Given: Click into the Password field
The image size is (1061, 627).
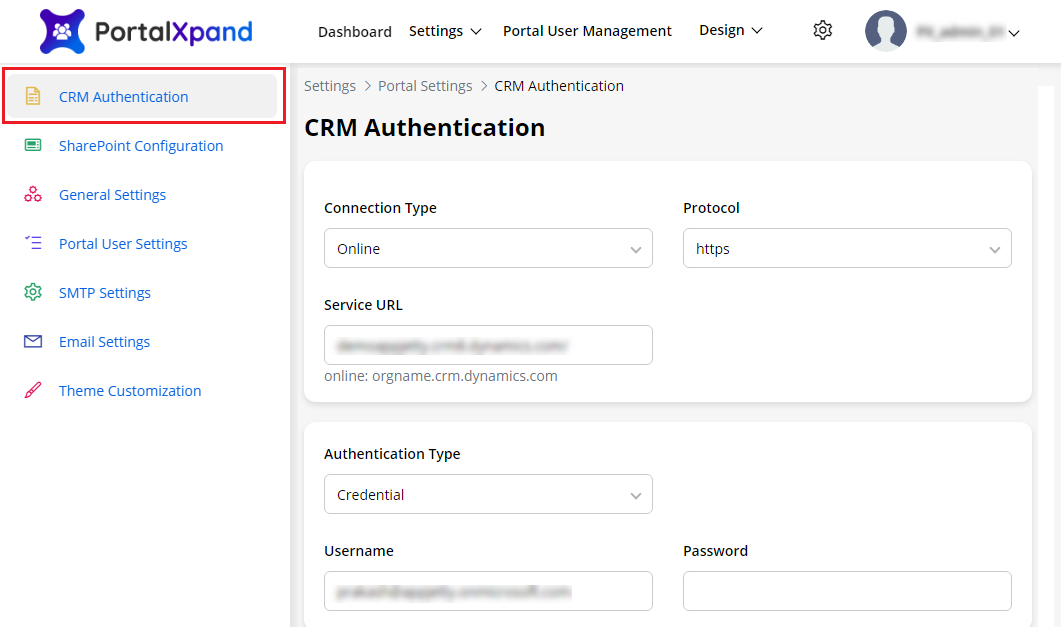Looking at the screenshot, I should click(846, 591).
